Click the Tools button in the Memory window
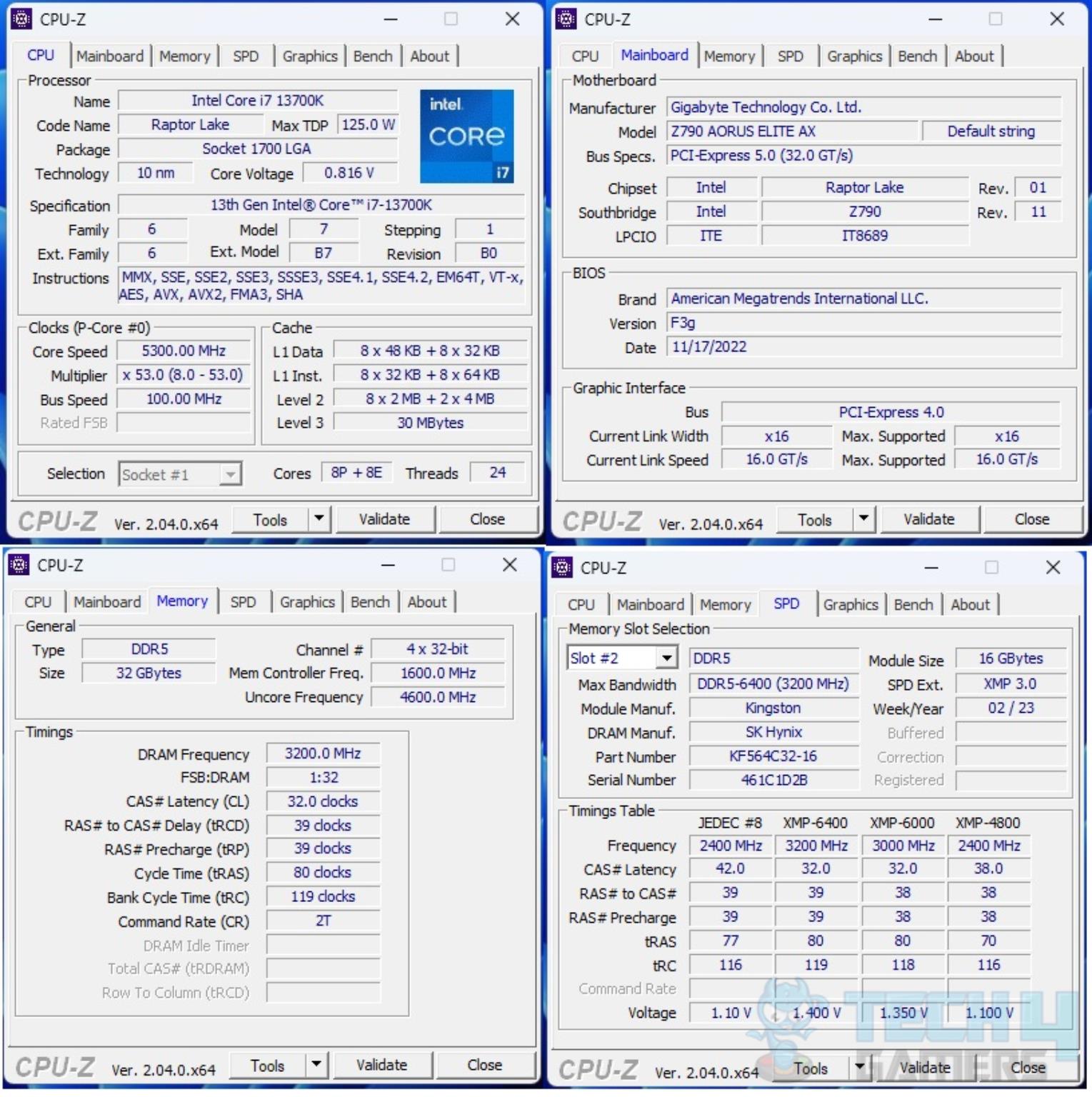The image size is (1092, 1097). [267, 1066]
